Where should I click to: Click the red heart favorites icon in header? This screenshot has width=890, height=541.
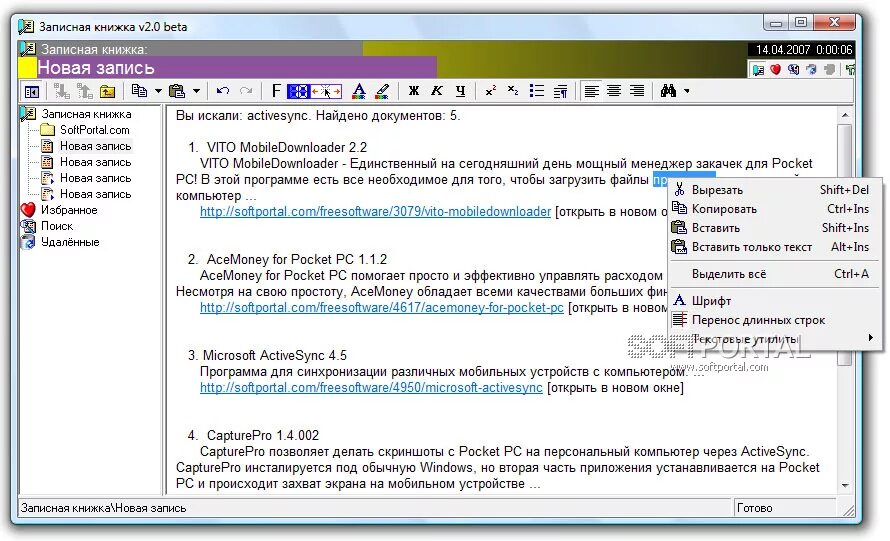(x=775, y=69)
